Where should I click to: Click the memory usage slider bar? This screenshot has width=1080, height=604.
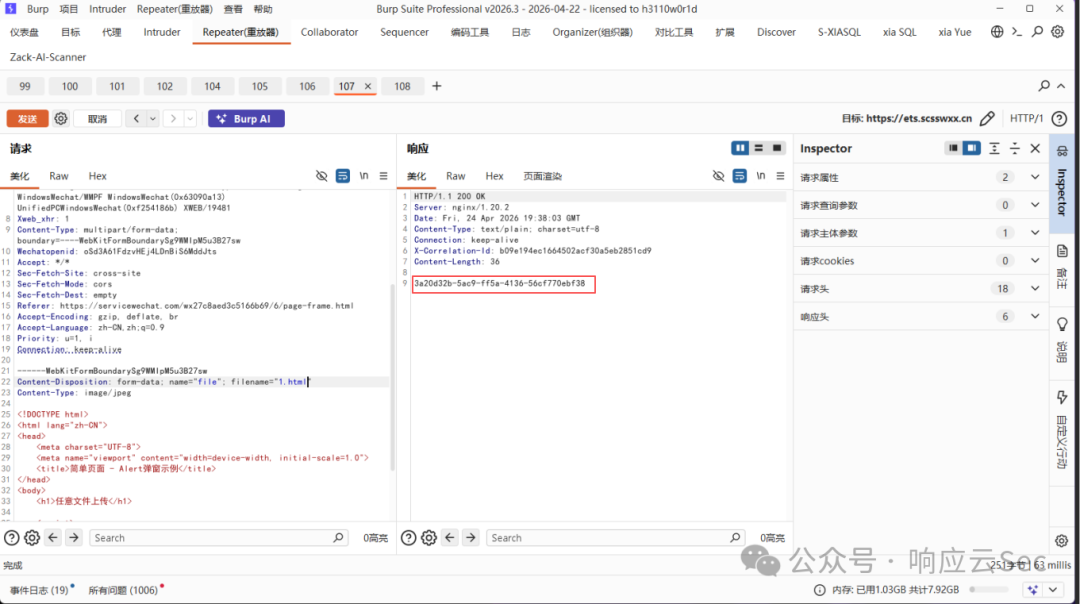click(x=990, y=590)
